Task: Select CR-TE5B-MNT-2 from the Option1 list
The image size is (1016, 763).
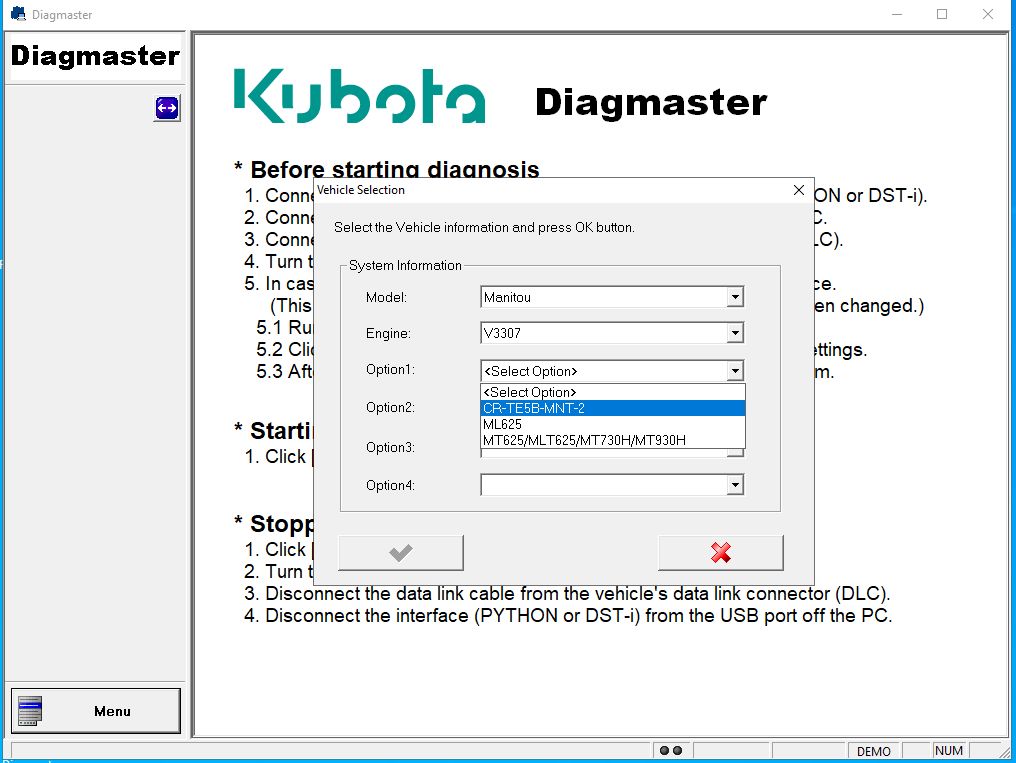Action: pos(613,408)
